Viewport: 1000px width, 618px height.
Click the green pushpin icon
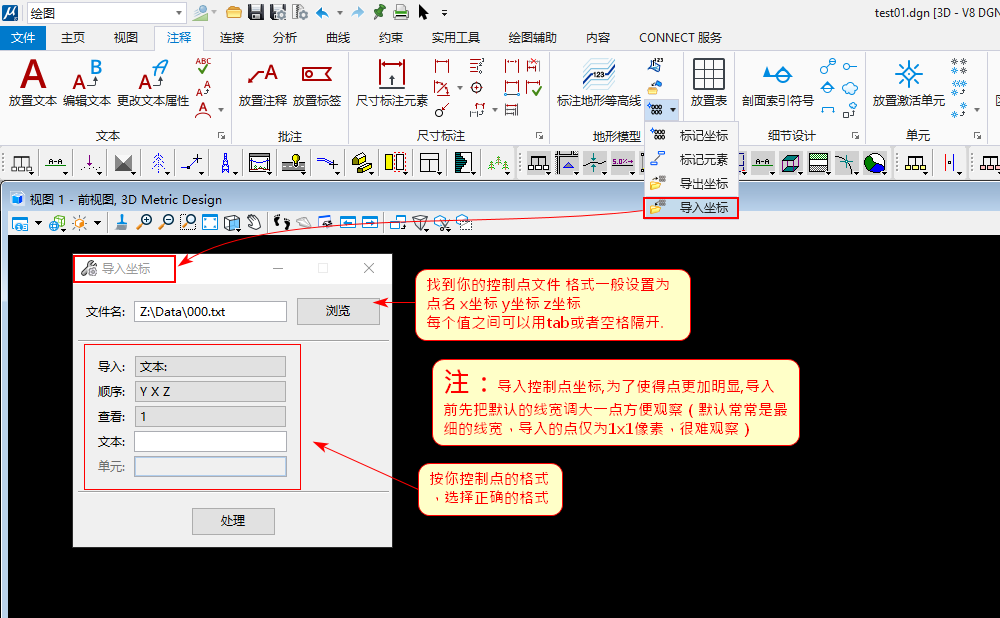(x=379, y=12)
